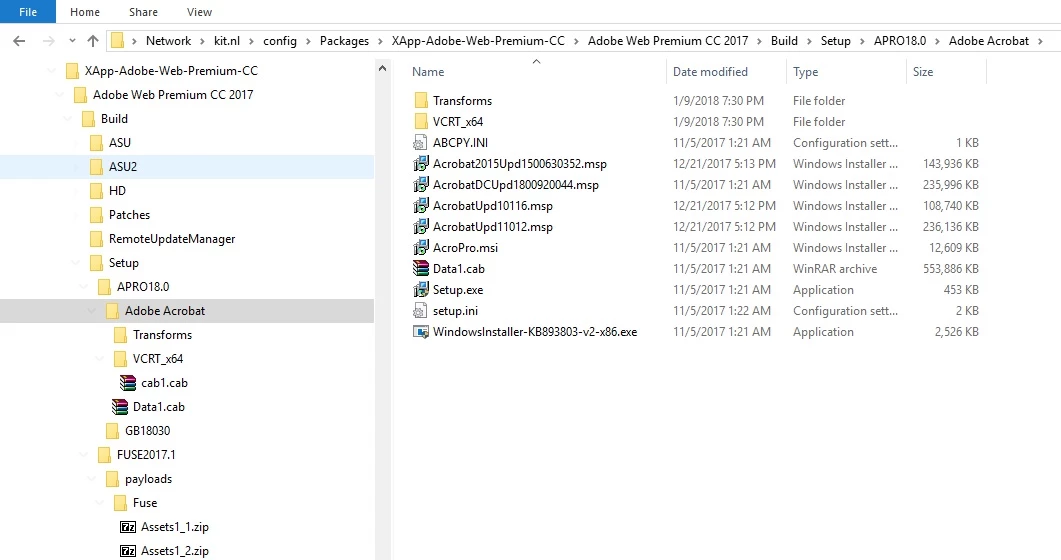The image size is (1061, 560).
Task: Click the Data1.cab archive icon in tree
Action: 120,406
